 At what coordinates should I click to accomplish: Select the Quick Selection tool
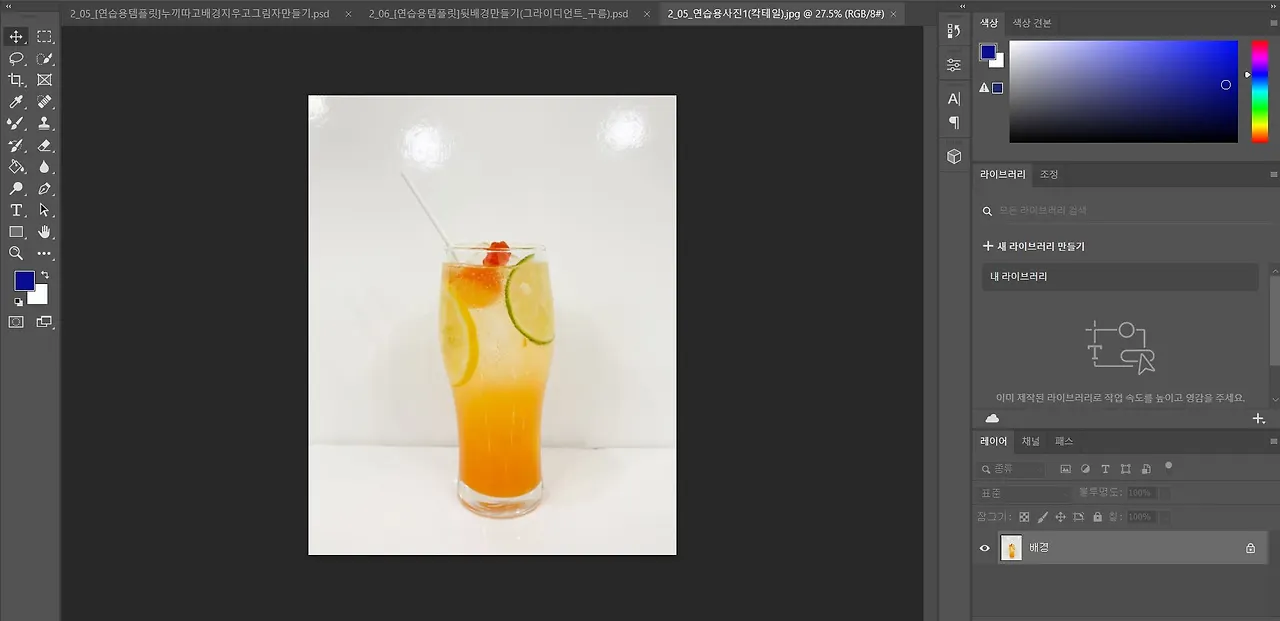point(45,59)
